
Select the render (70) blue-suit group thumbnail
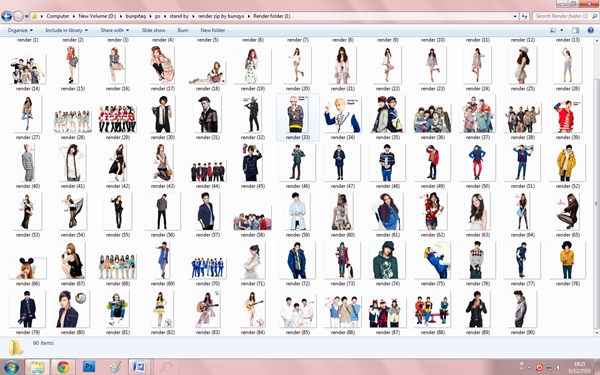click(x=207, y=267)
